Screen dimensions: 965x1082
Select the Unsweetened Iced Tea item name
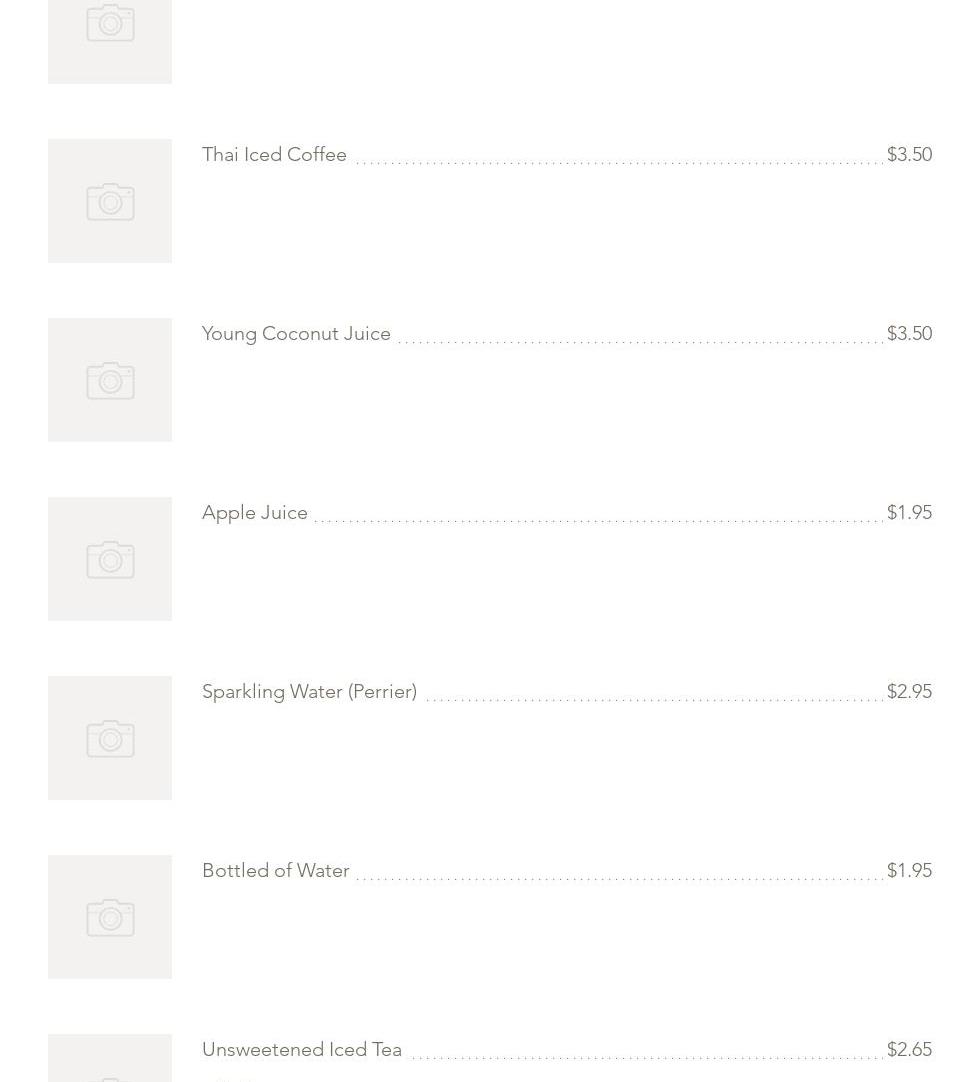tap(302, 1050)
